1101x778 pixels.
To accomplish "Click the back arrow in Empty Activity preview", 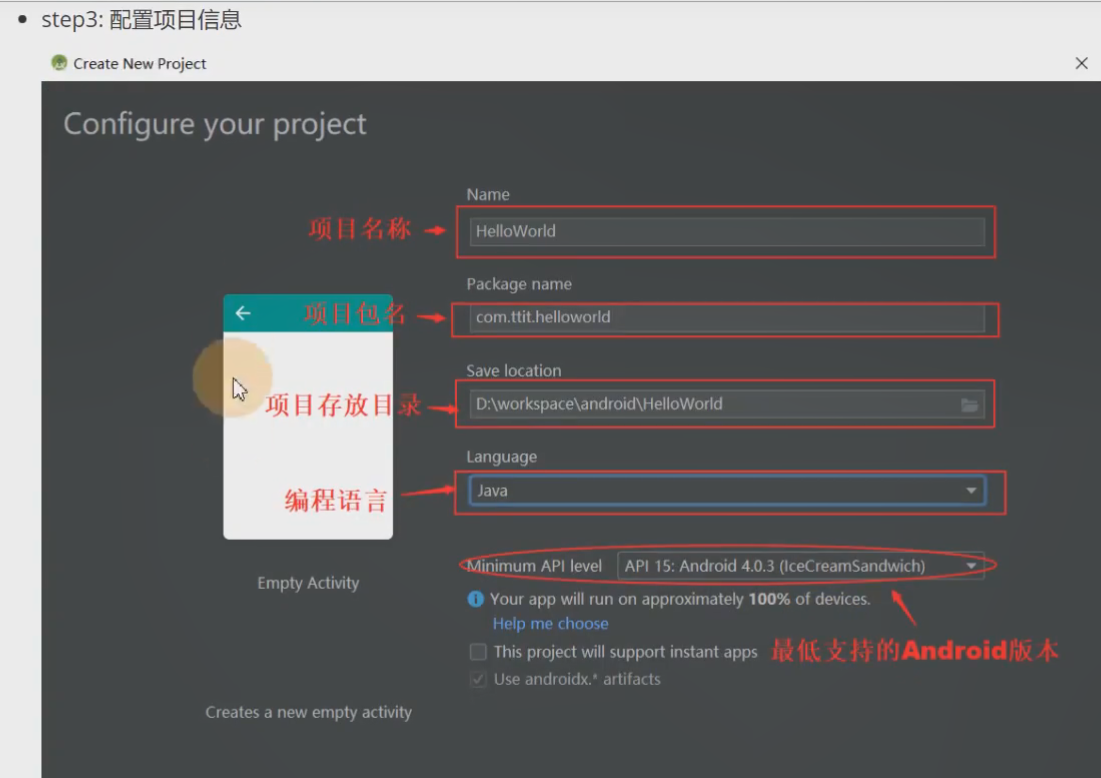I will coord(242,313).
